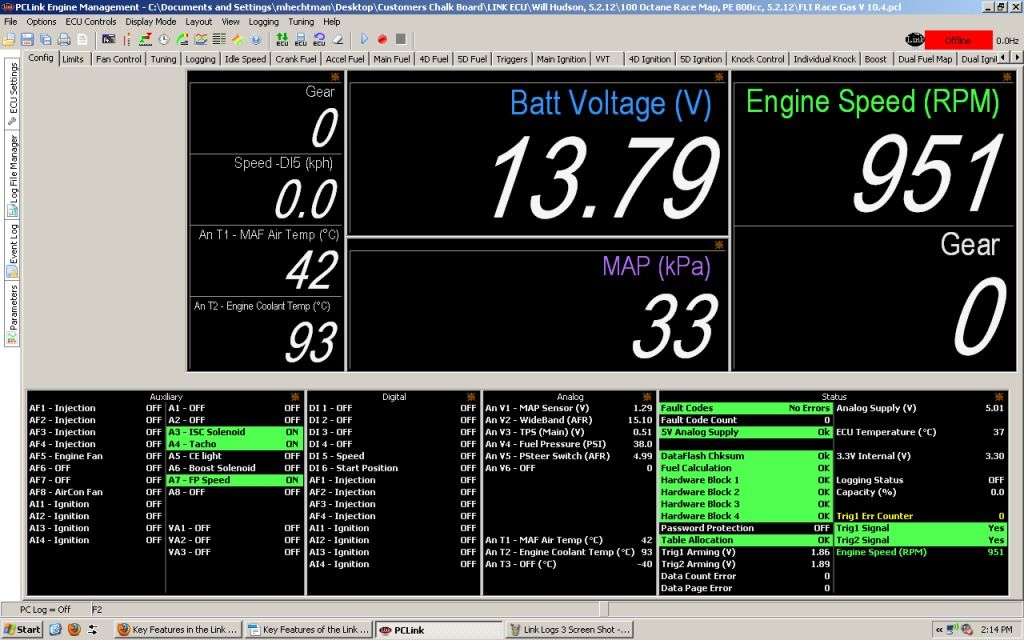Click the star icon on the Engine Speed gauge
The width and height of the screenshot is (1024, 640).
(x=1006, y=77)
